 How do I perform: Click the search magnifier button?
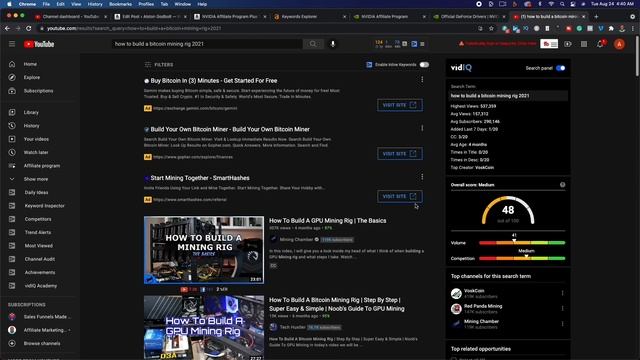[x=313, y=44]
